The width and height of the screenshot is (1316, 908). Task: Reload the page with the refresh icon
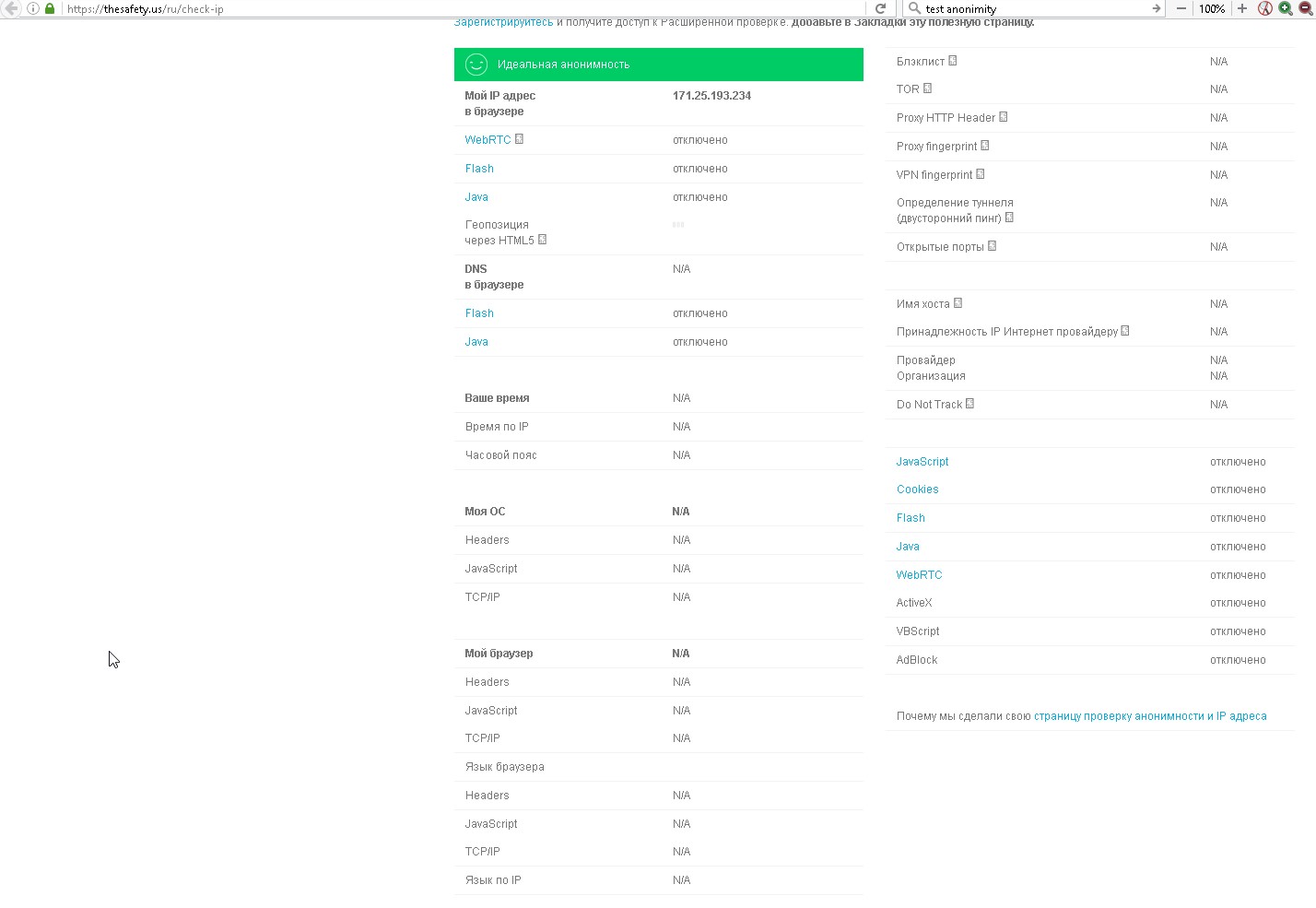tap(880, 8)
